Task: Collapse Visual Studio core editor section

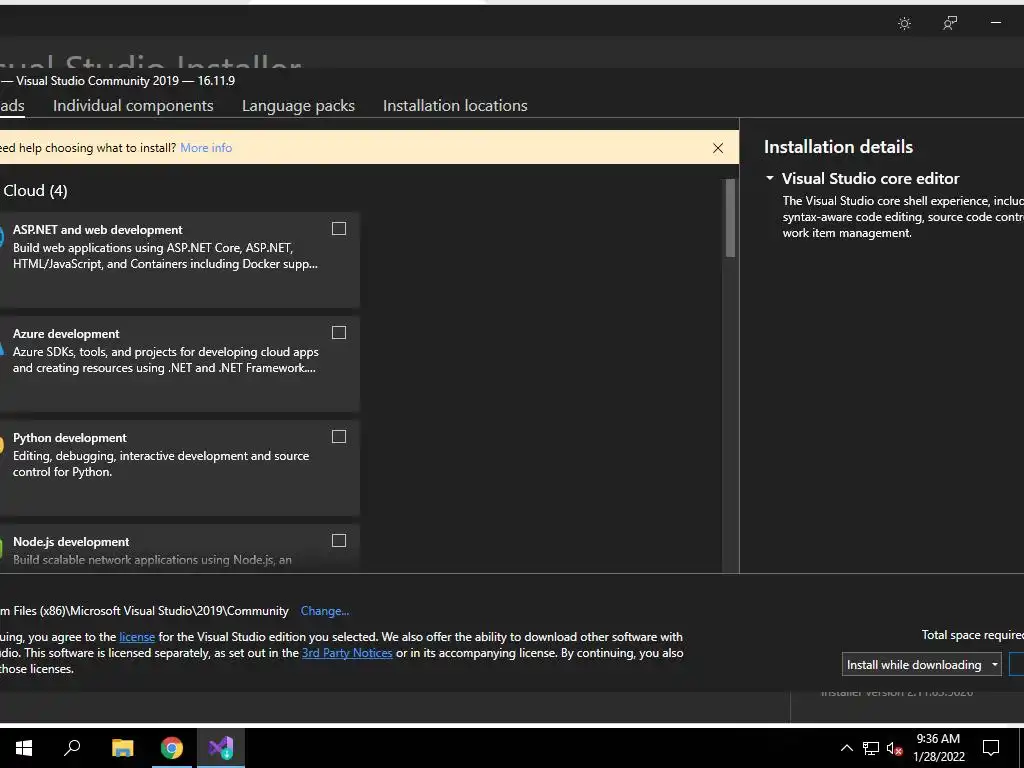Action: pos(770,178)
